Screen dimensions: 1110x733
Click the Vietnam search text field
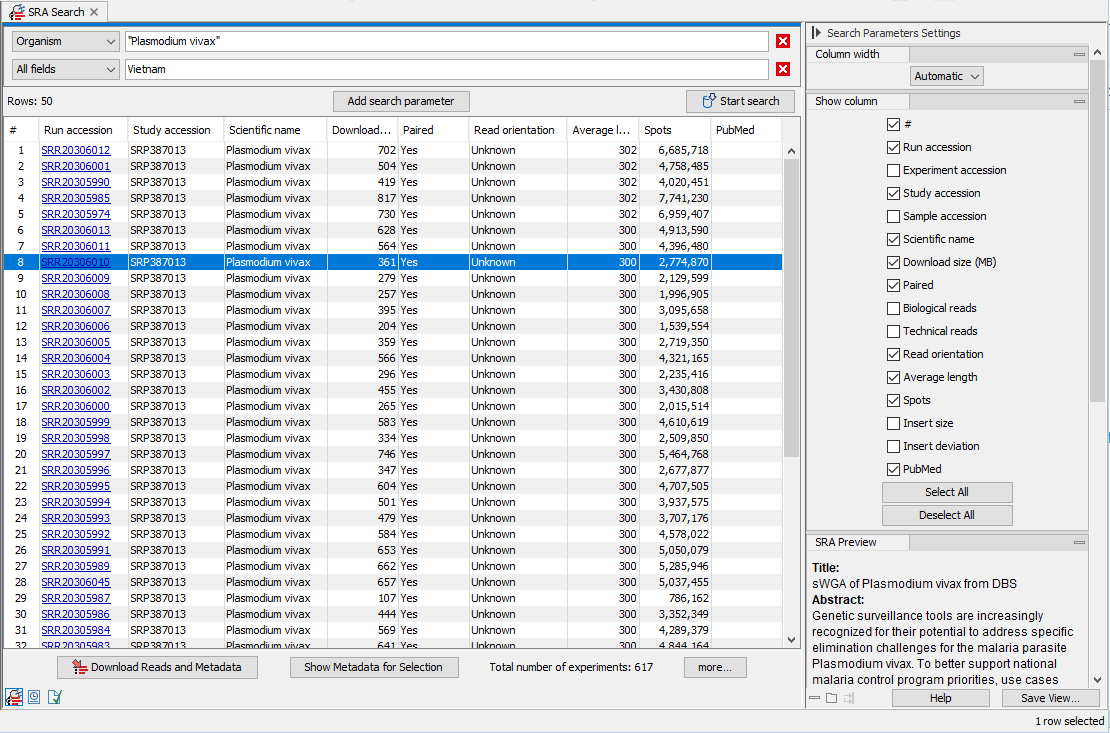coord(446,69)
